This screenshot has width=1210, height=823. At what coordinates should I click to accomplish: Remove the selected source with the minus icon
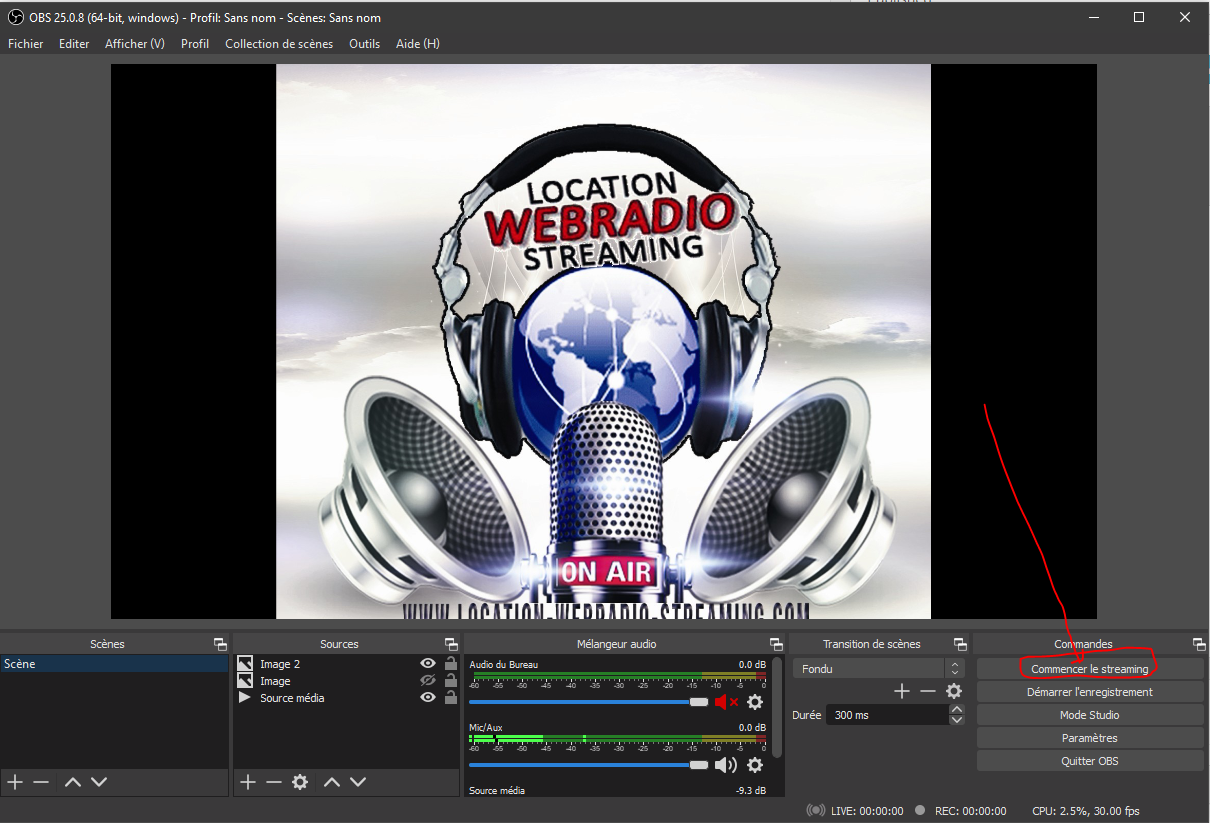(274, 782)
